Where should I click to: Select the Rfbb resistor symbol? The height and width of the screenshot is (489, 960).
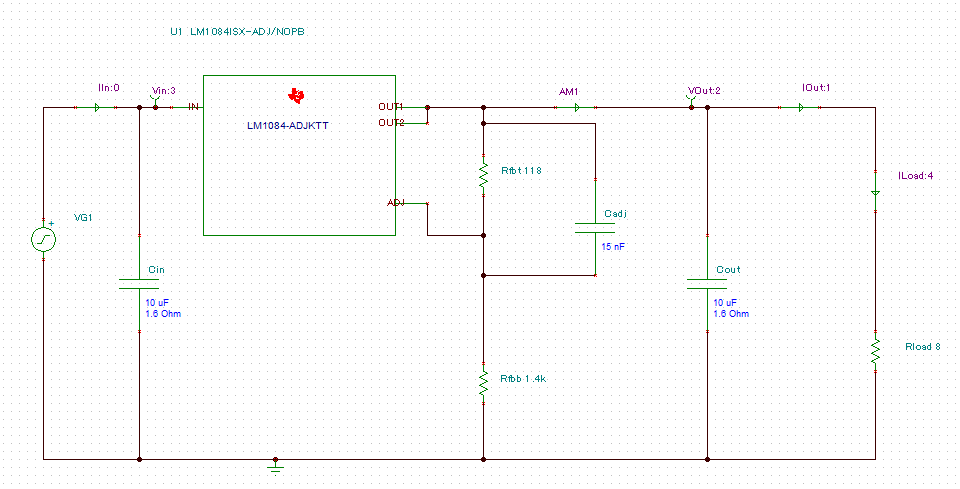[483, 383]
